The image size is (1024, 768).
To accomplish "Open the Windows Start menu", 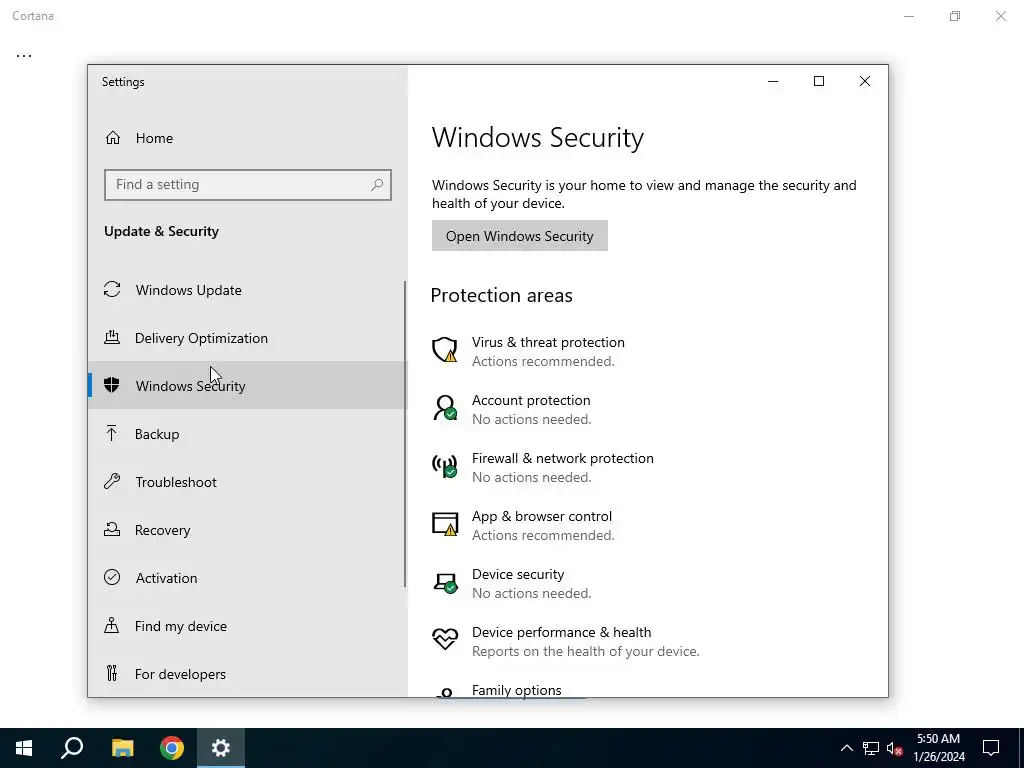I will coord(24,748).
